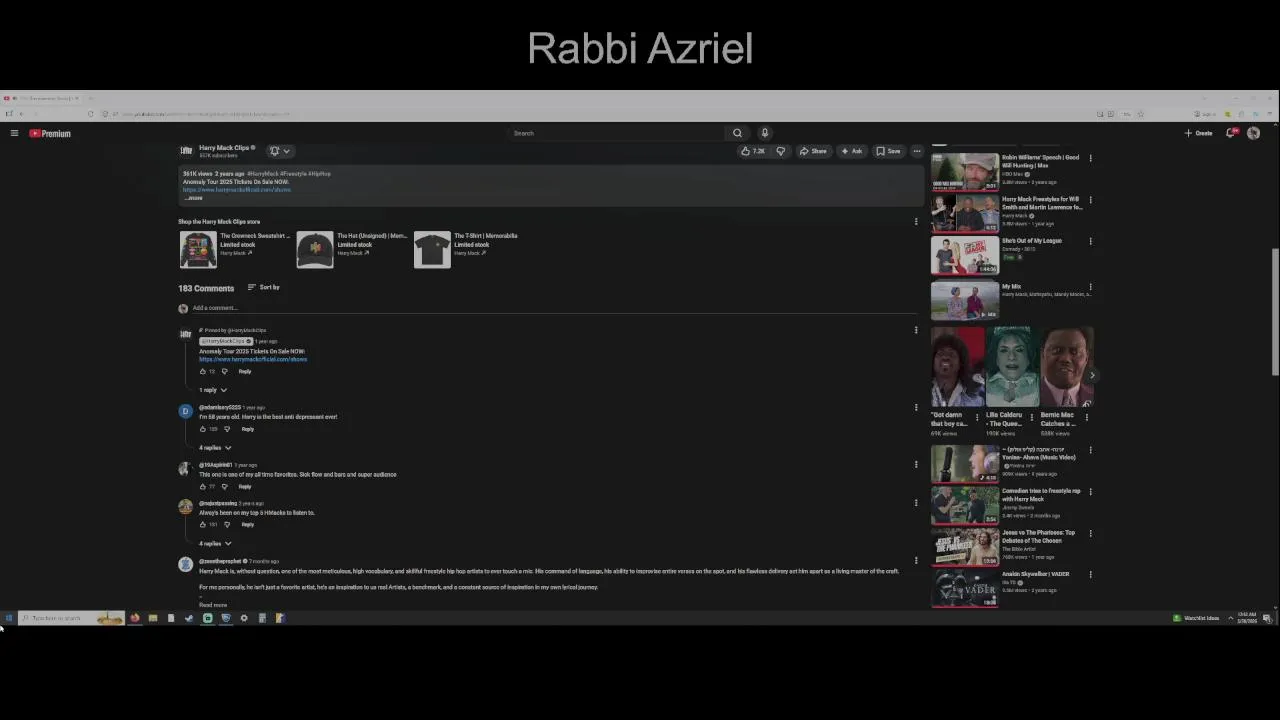The width and height of the screenshot is (1280, 720).
Task: Expand long comment with Read more
Action: tap(213, 605)
